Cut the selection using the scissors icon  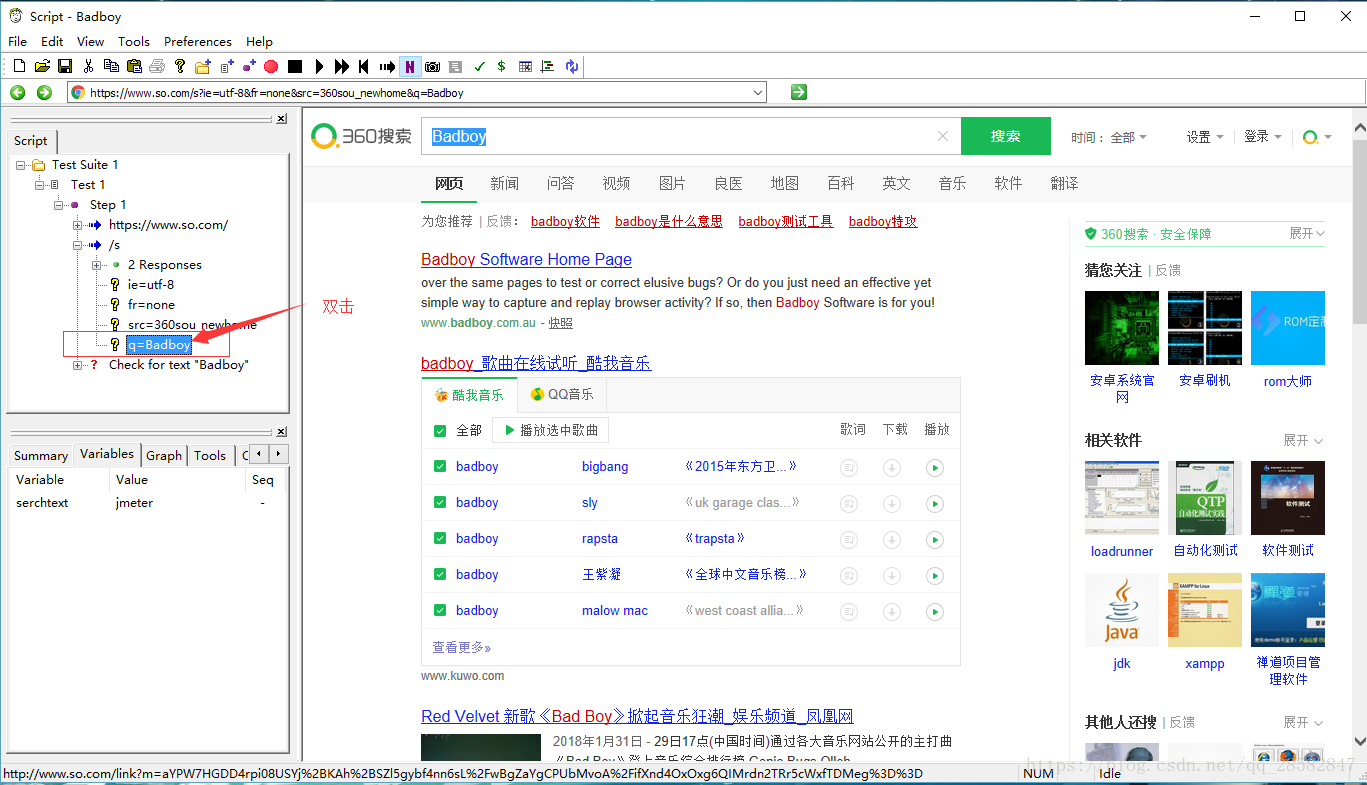click(88, 66)
